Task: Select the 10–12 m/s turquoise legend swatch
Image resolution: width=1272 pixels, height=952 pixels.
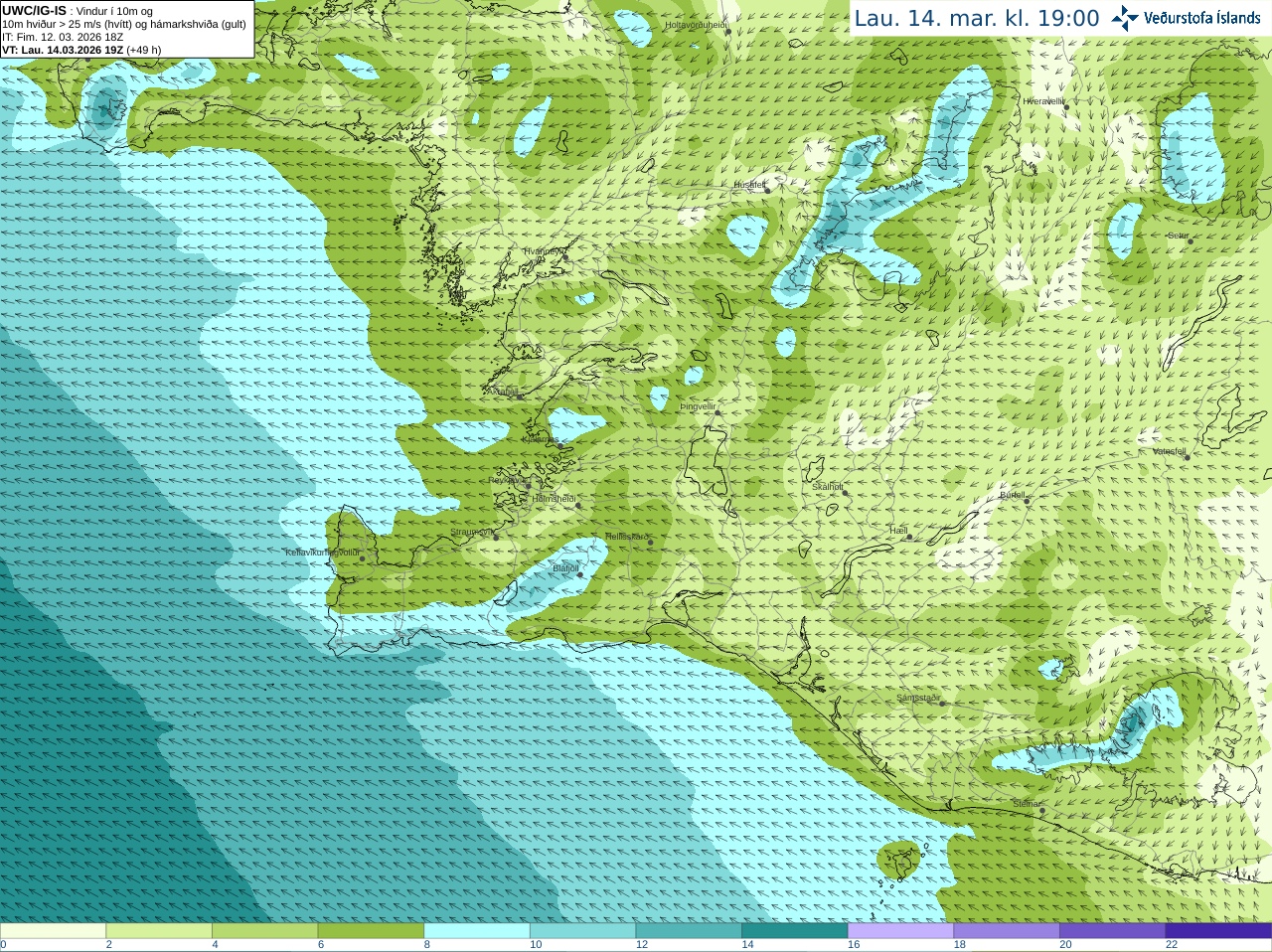Action: coord(582,931)
